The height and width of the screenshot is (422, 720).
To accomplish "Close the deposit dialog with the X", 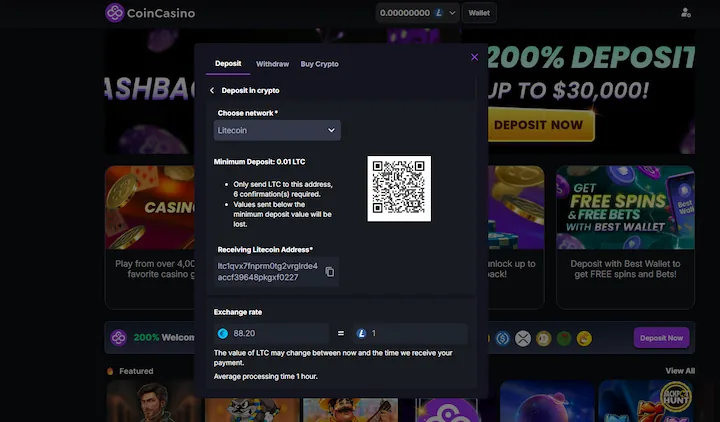I will coord(474,57).
